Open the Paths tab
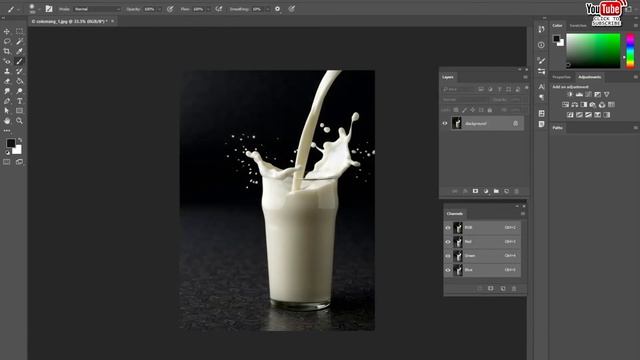Viewport: 640px width, 360px height. pyautogui.click(x=558, y=128)
